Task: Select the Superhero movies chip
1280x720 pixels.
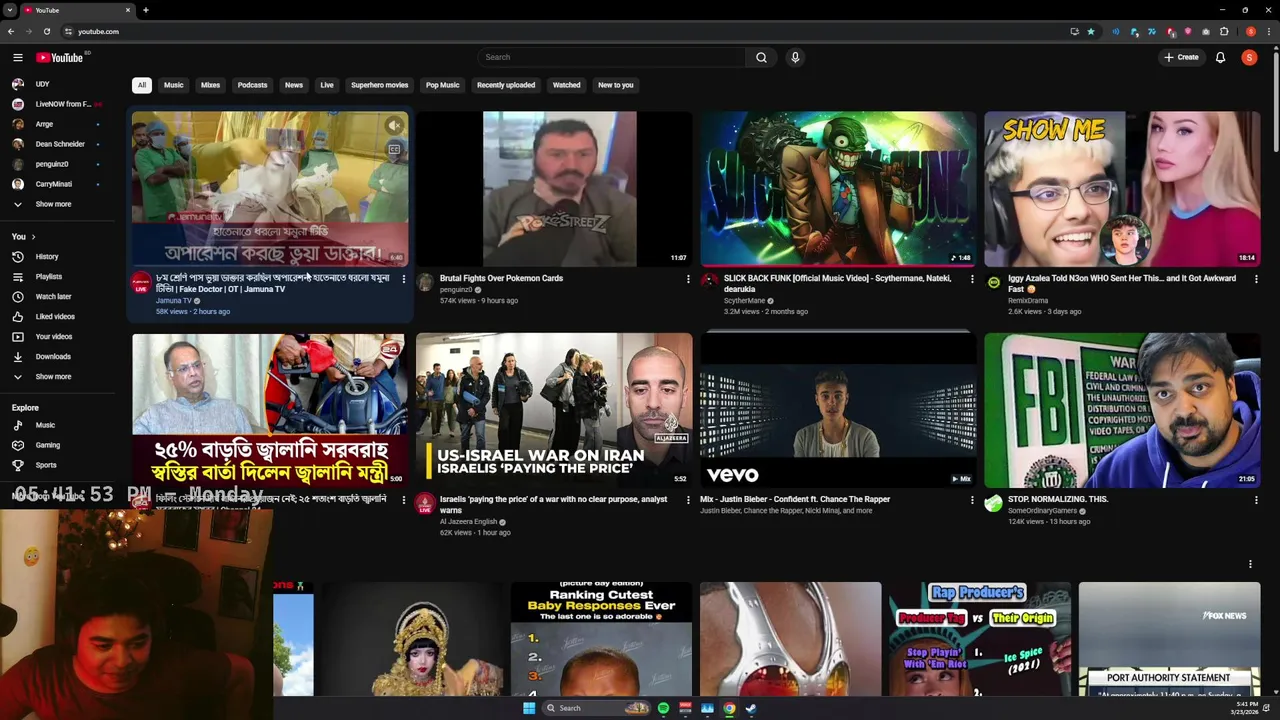Action: tap(380, 85)
